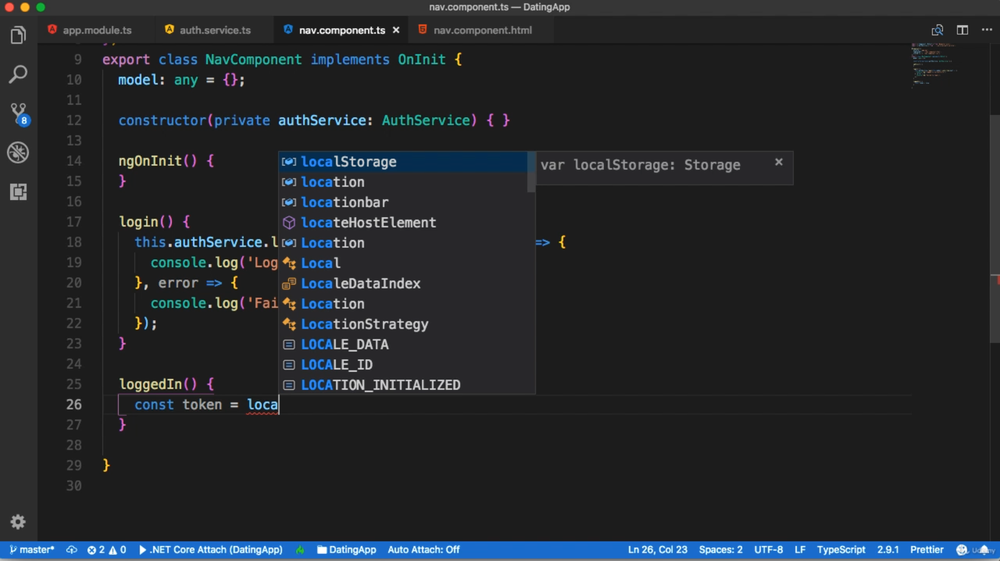
Task: Choose LOCALE_ID suggestion
Action: click(x=403, y=365)
